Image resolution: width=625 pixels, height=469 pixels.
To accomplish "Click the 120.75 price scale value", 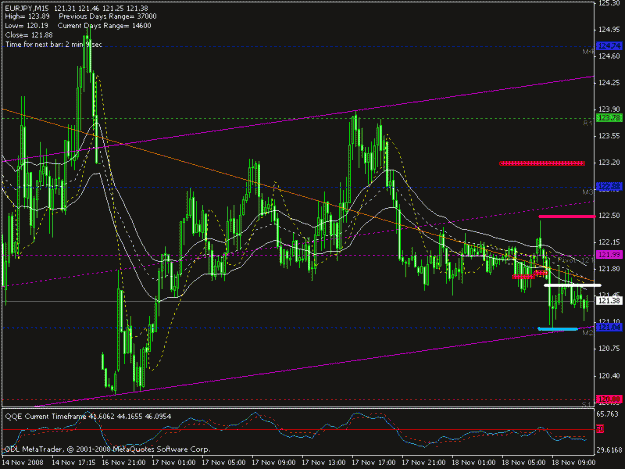I will (x=609, y=349).
